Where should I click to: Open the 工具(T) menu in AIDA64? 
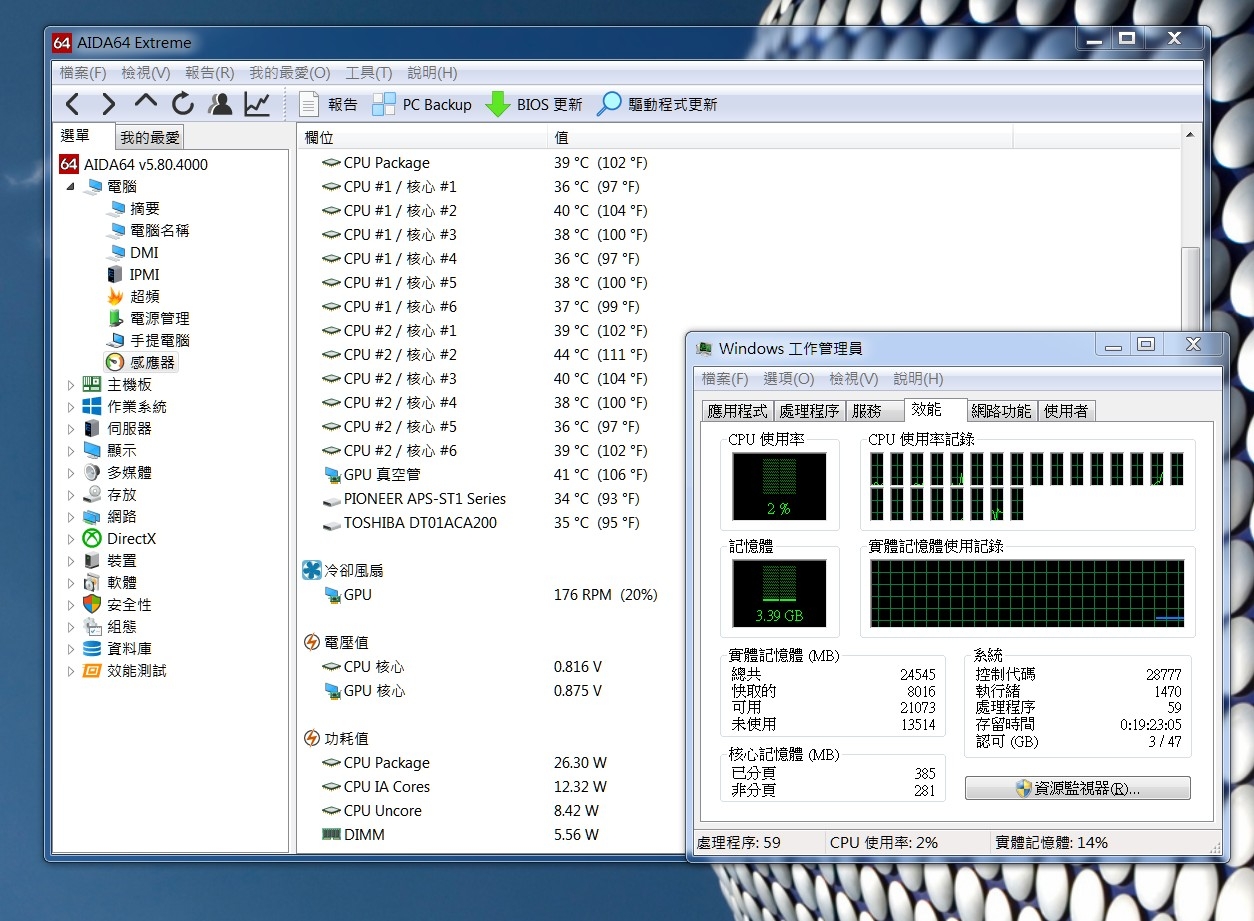(x=368, y=73)
